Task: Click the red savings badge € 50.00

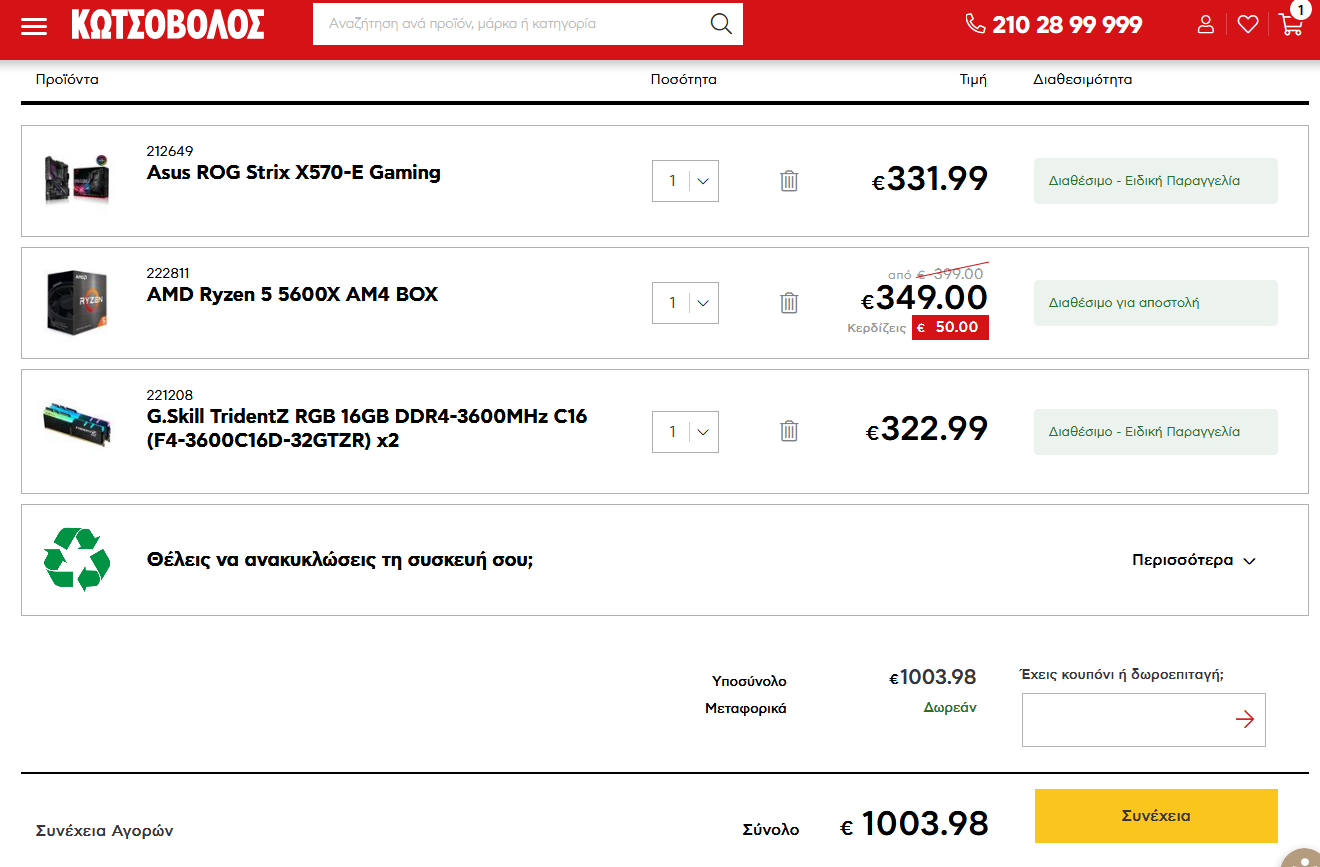Action: [950, 327]
